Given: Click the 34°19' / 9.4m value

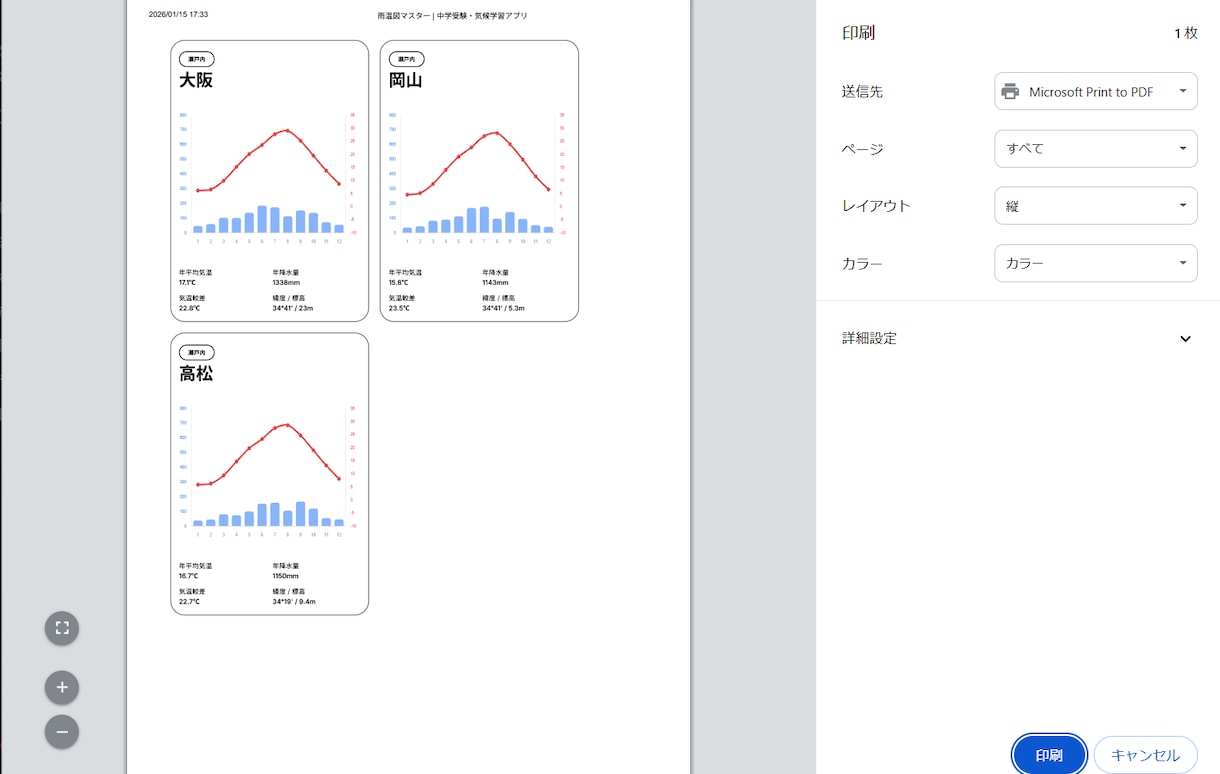Looking at the screenshot, I should pos(294,601).
